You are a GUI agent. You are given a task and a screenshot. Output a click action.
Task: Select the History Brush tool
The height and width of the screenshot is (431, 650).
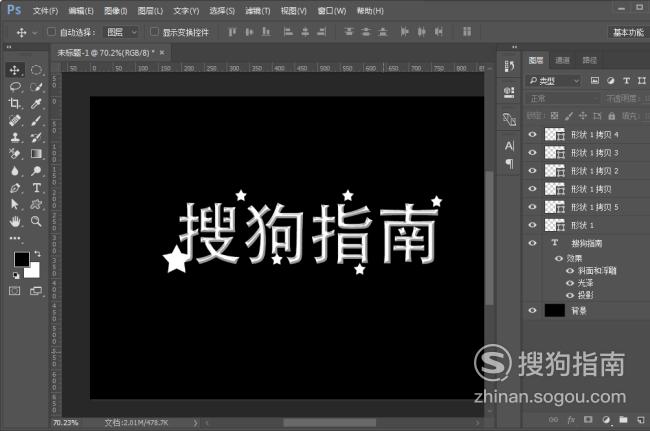tap(36, 137)
